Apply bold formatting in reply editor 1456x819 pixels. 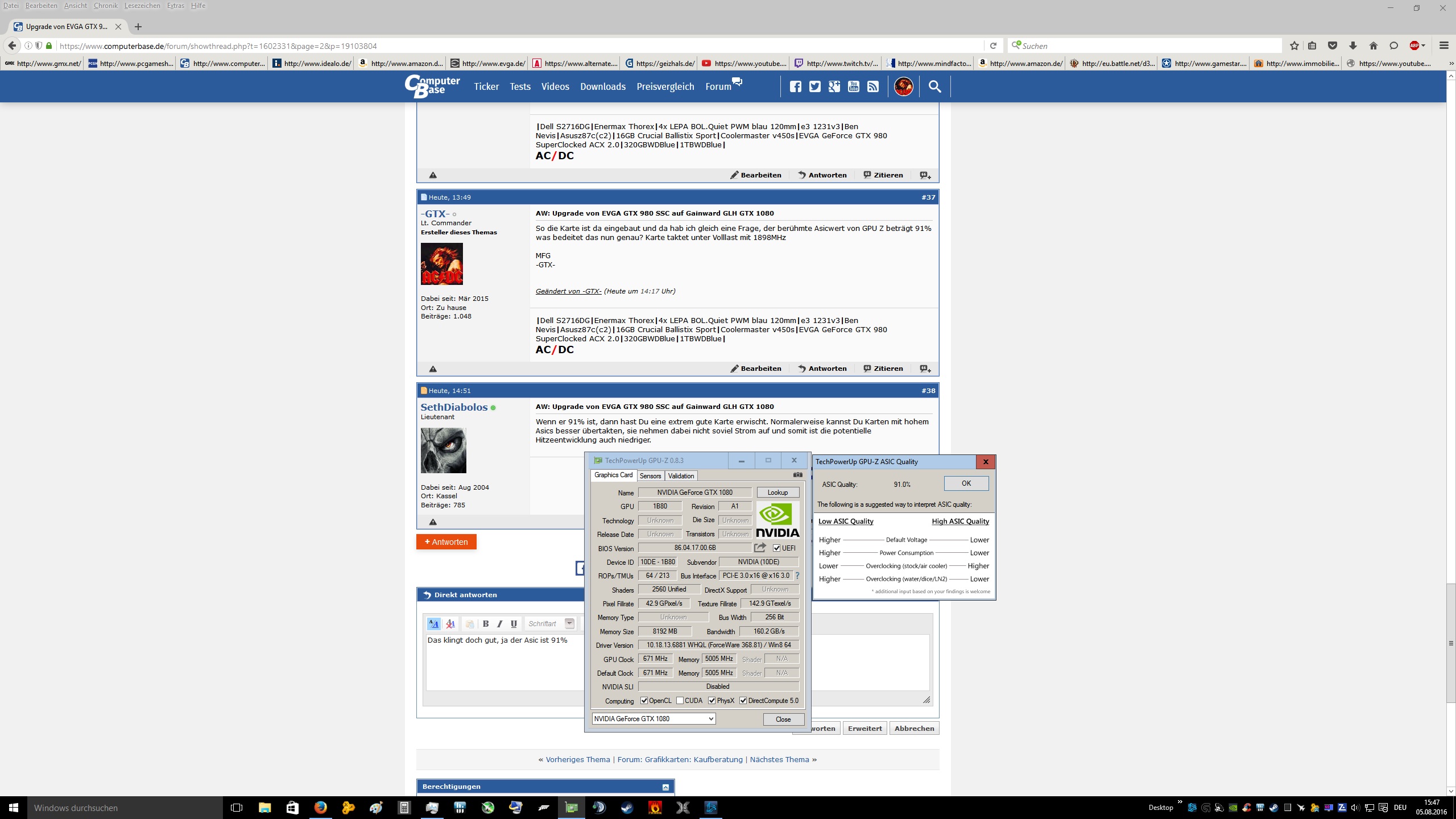point(486,624)
